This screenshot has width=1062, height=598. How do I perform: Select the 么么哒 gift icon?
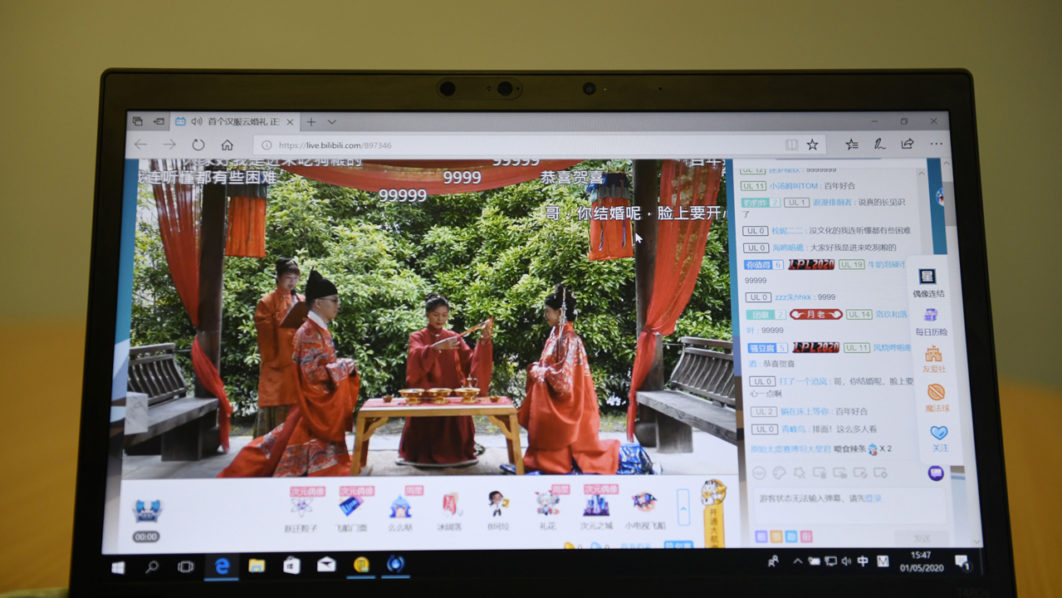(400, 506)
